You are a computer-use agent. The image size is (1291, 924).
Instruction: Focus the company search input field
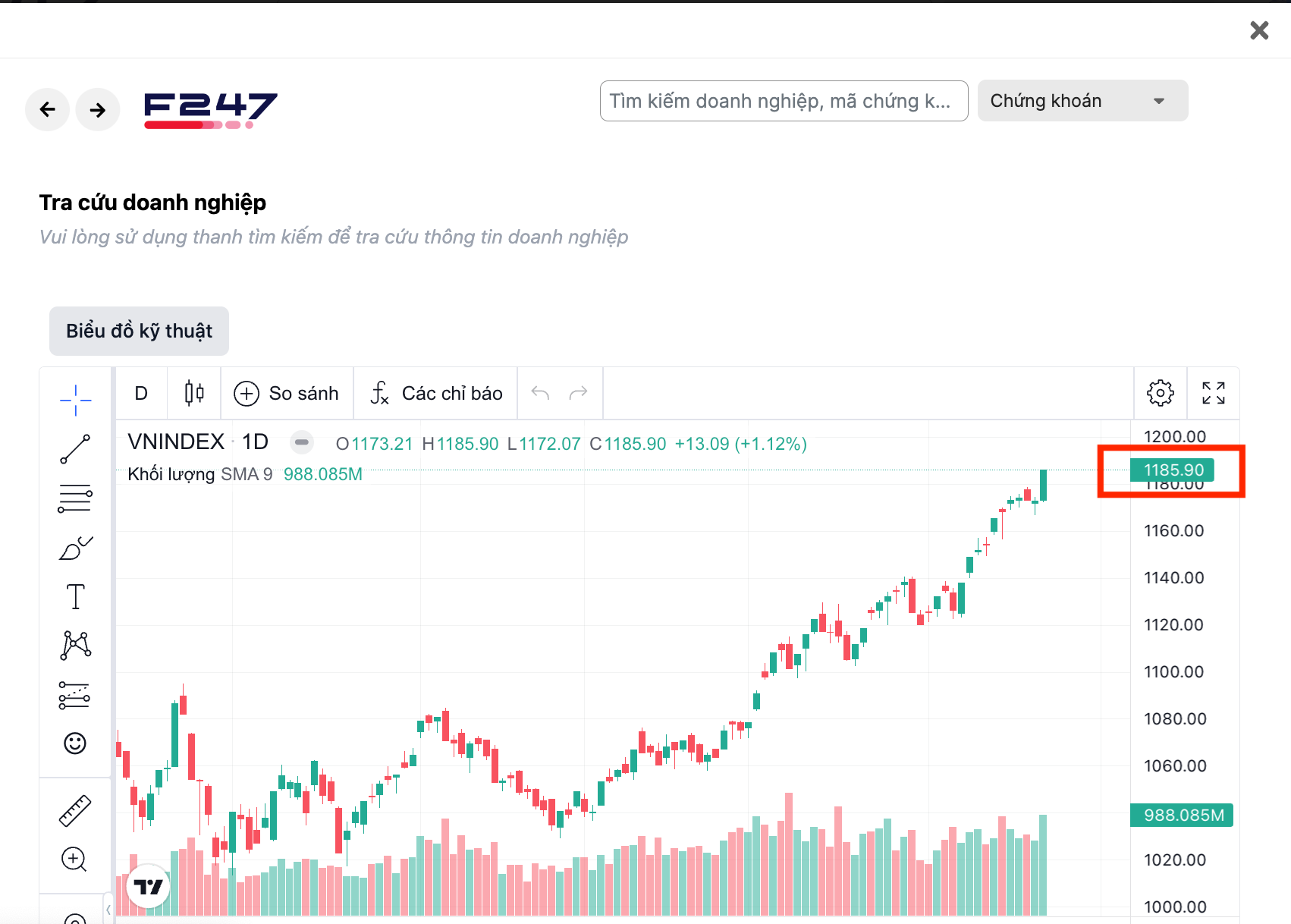coord(783,101)
